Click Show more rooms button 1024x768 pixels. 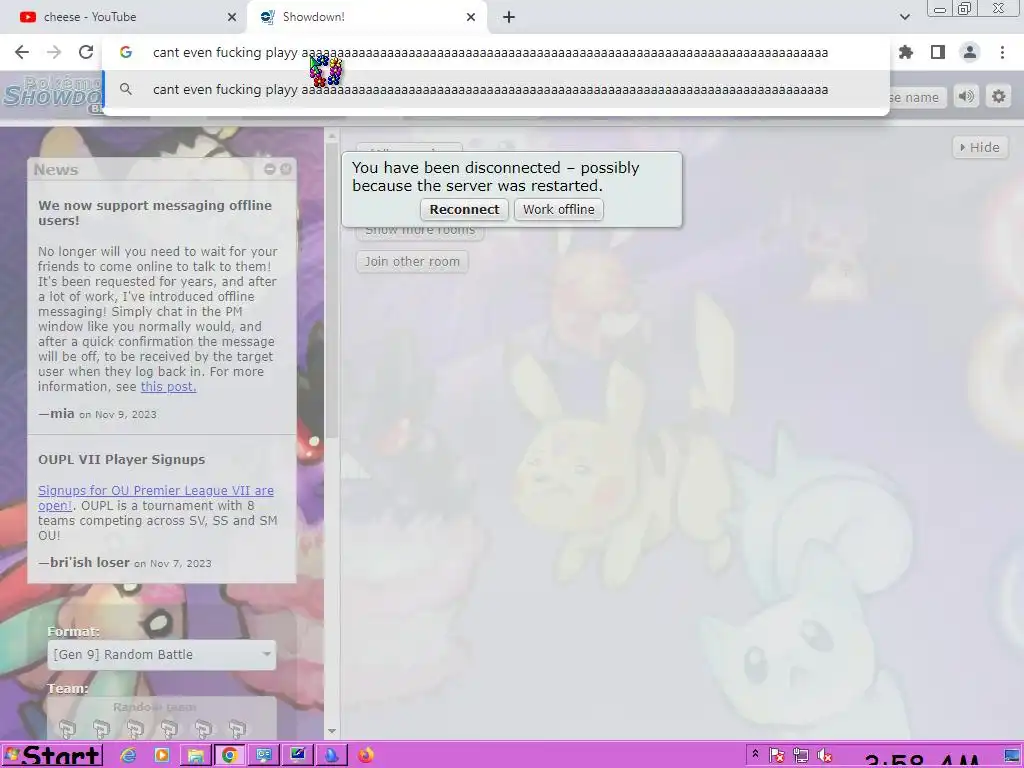point(420,231)
